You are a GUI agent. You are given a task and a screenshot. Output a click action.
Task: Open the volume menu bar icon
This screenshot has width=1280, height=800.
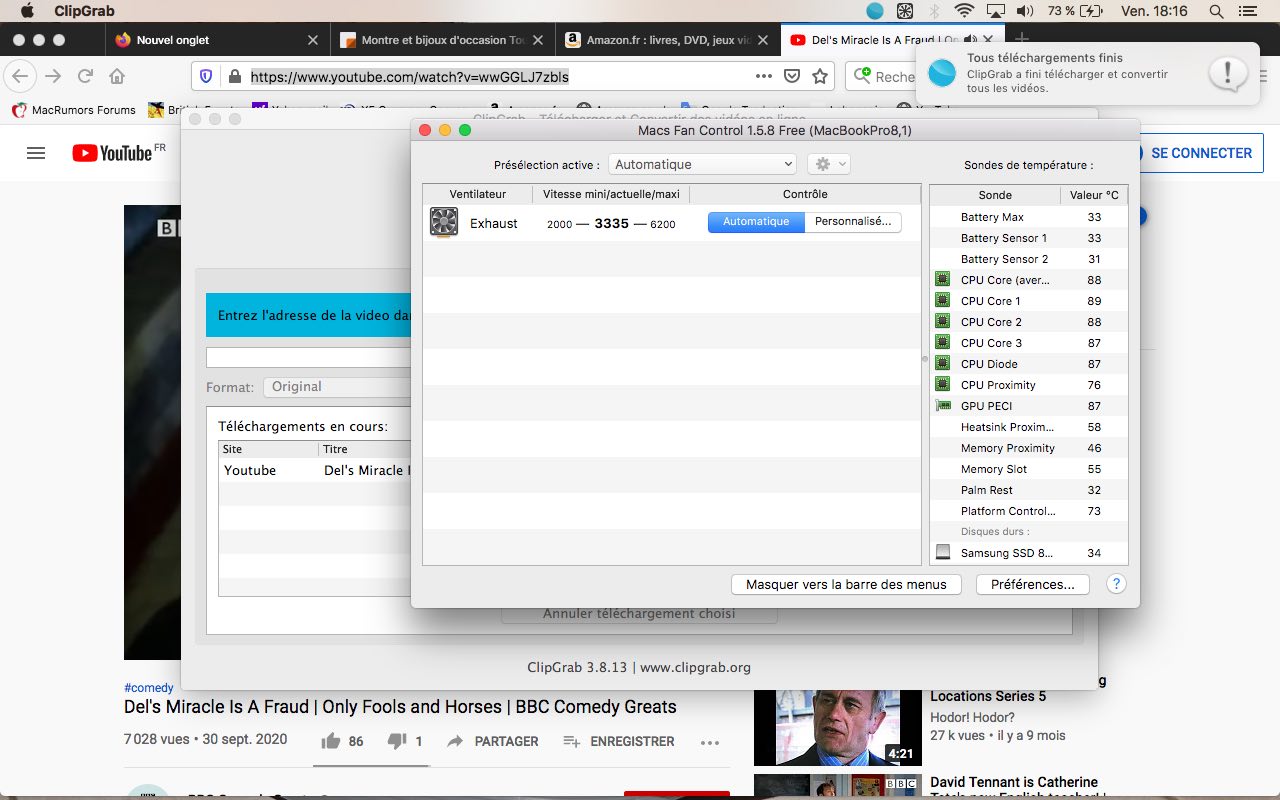1025,11
